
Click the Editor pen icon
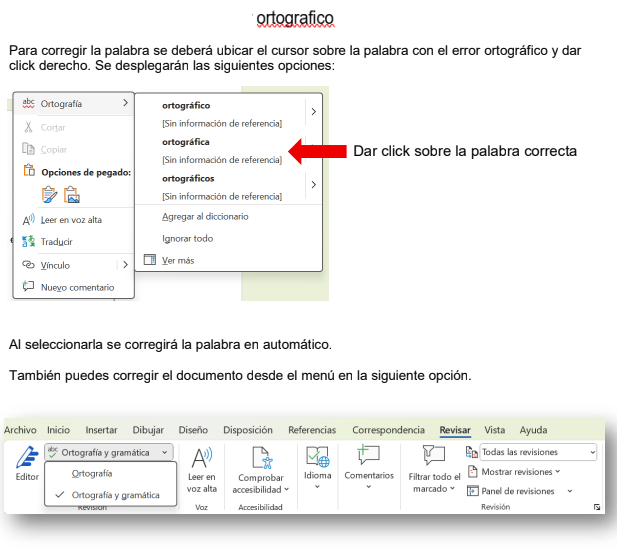click(x=27, y=457)
